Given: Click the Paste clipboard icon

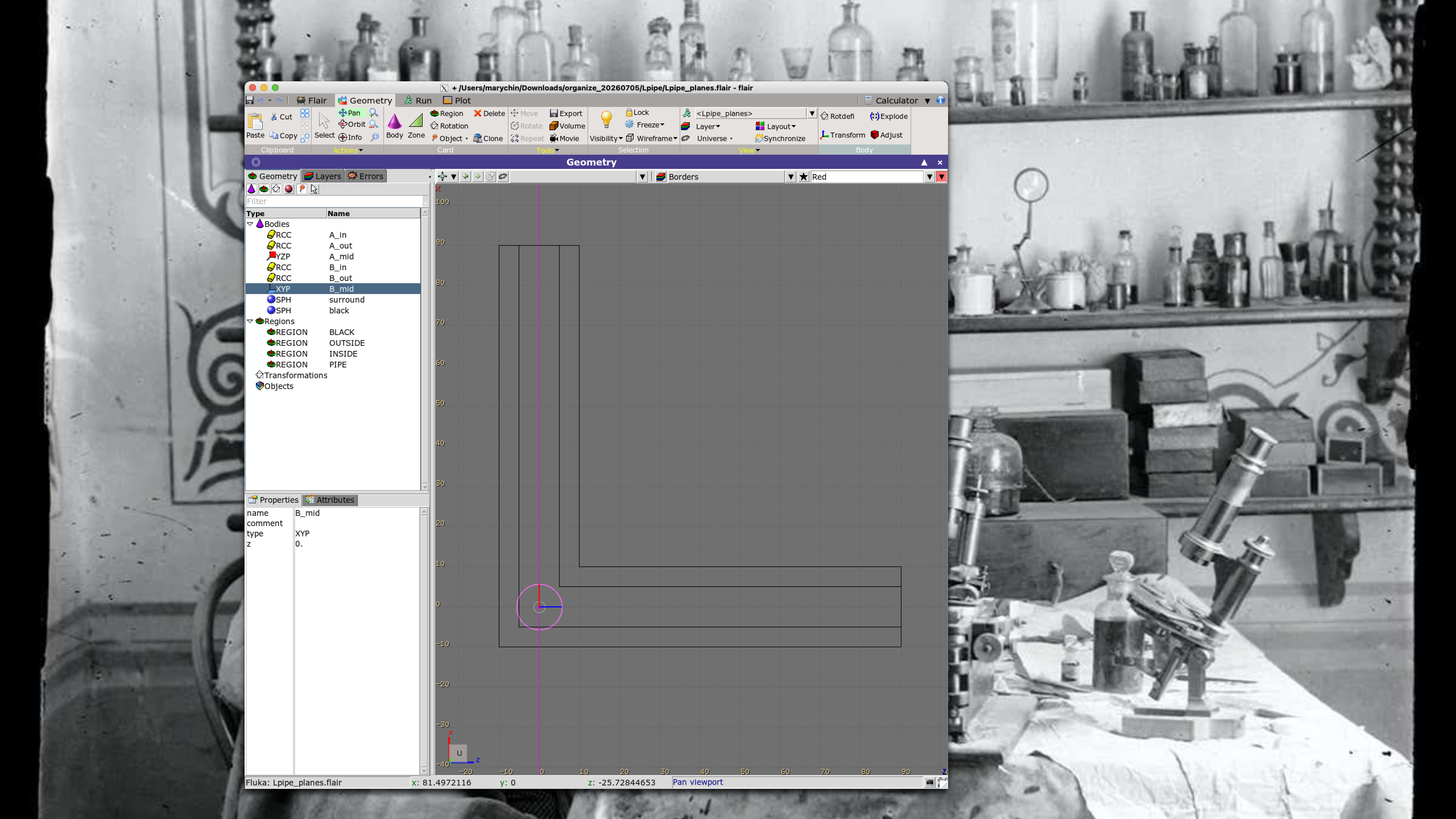Looking at the screenshot, I should [255, 121].
